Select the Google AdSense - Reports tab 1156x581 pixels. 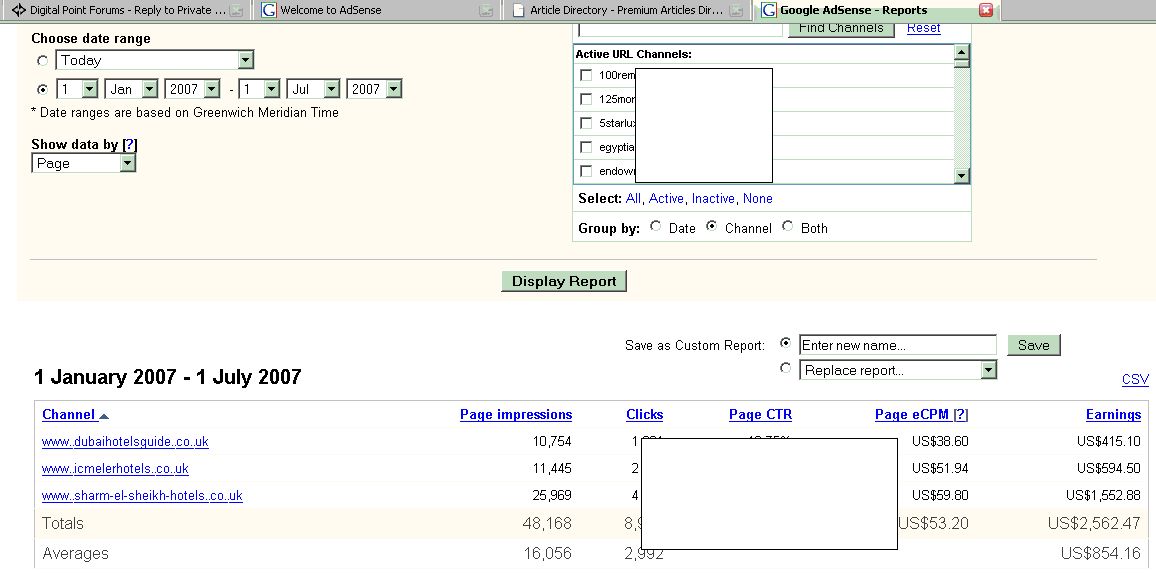pos(877,10)
